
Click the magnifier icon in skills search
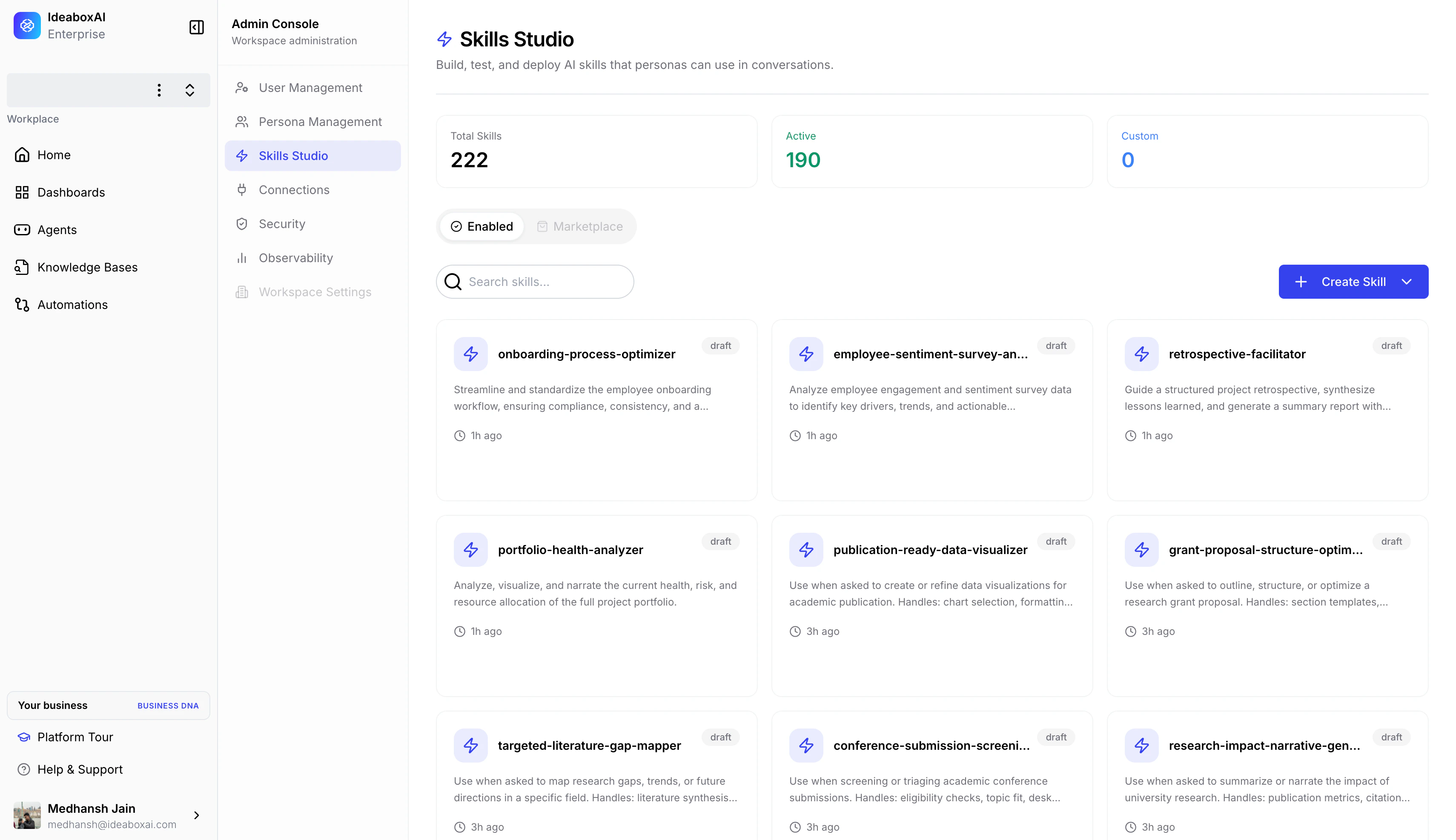pyautogui.click(x=453, y=282)
